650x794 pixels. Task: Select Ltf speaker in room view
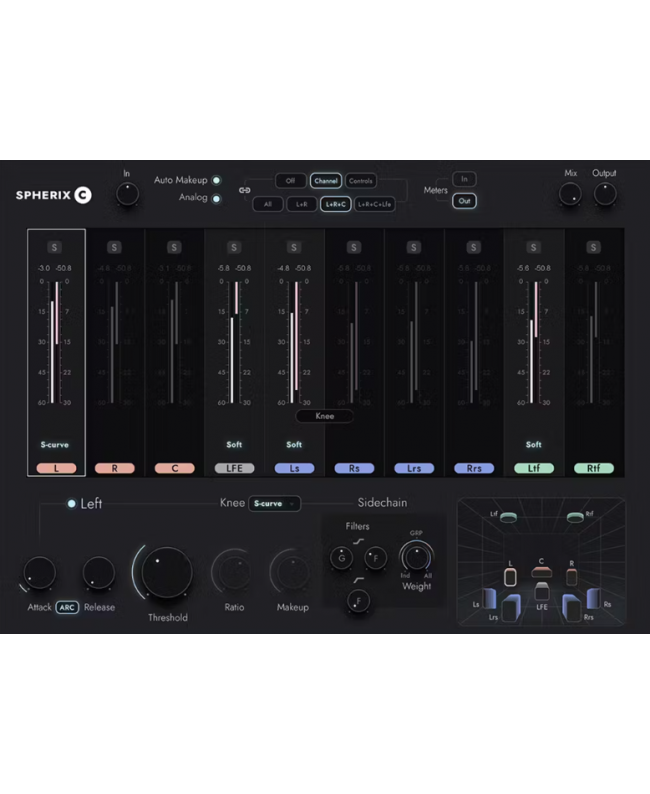pos(508,517)
